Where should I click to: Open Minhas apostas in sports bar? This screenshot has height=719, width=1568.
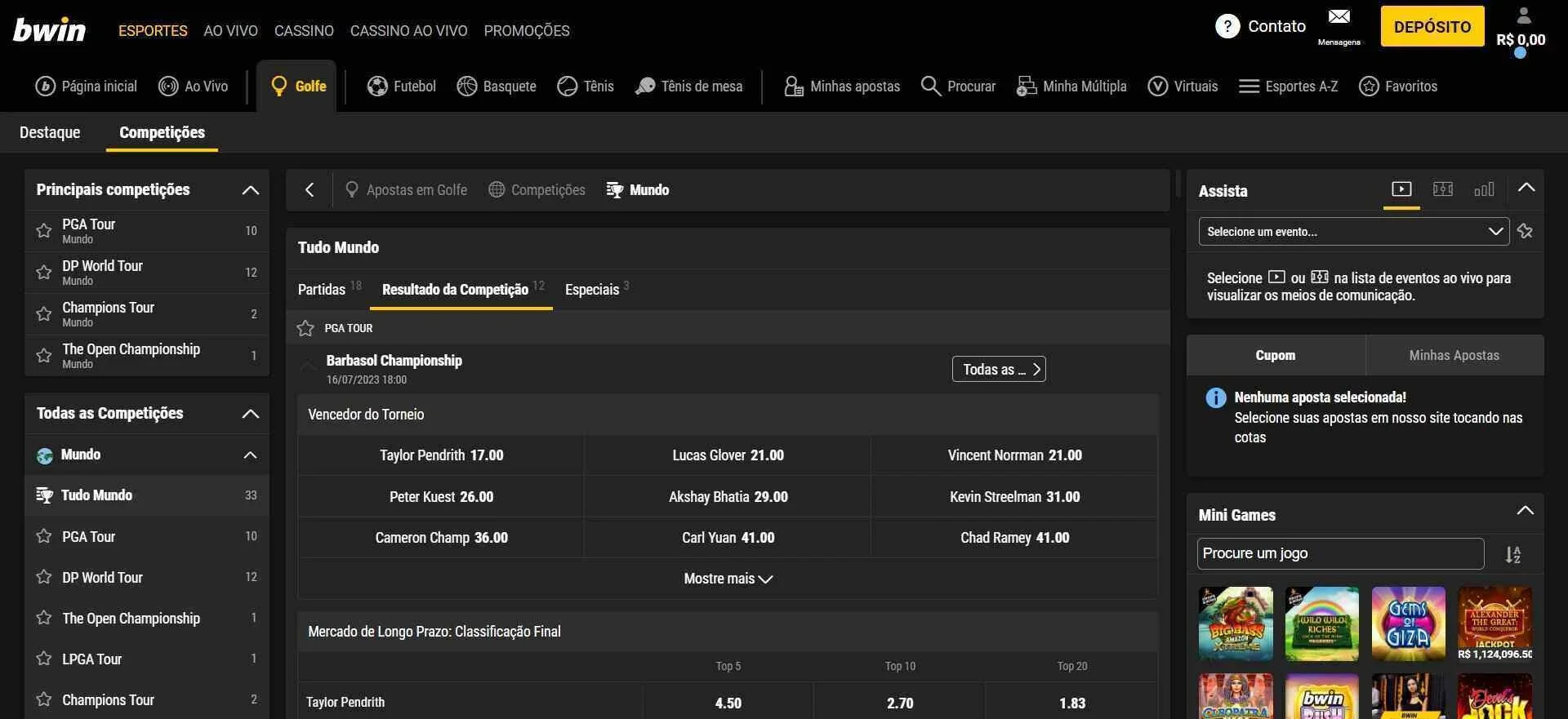(x=842, y=86)
